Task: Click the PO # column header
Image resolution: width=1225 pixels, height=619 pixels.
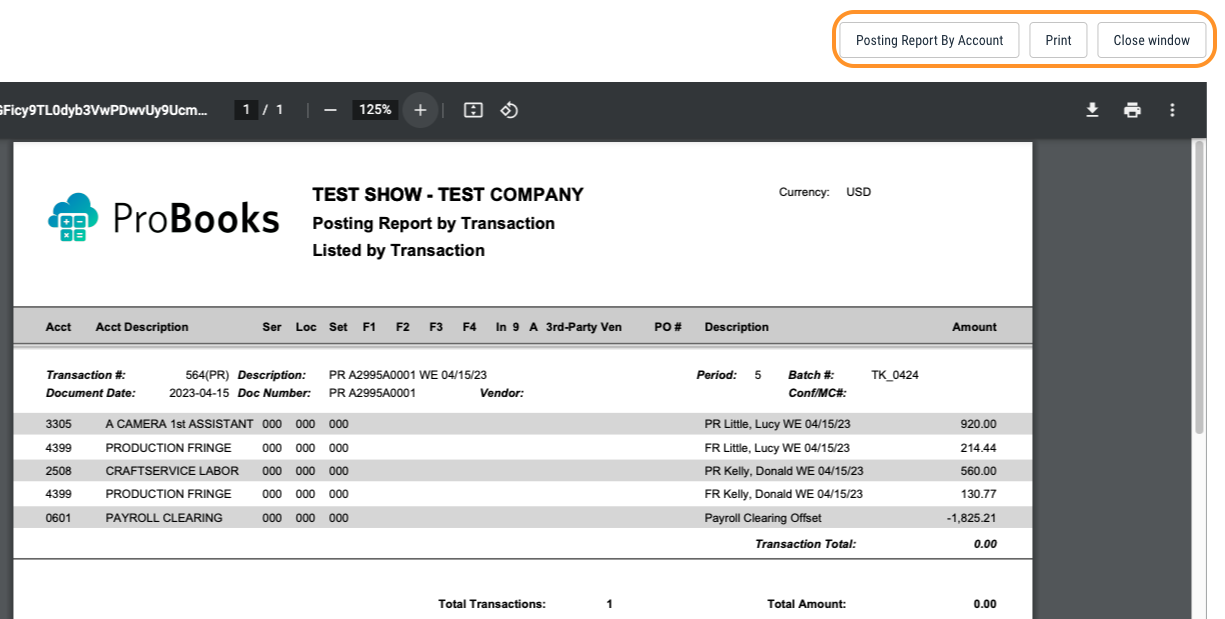Action: 668,327
